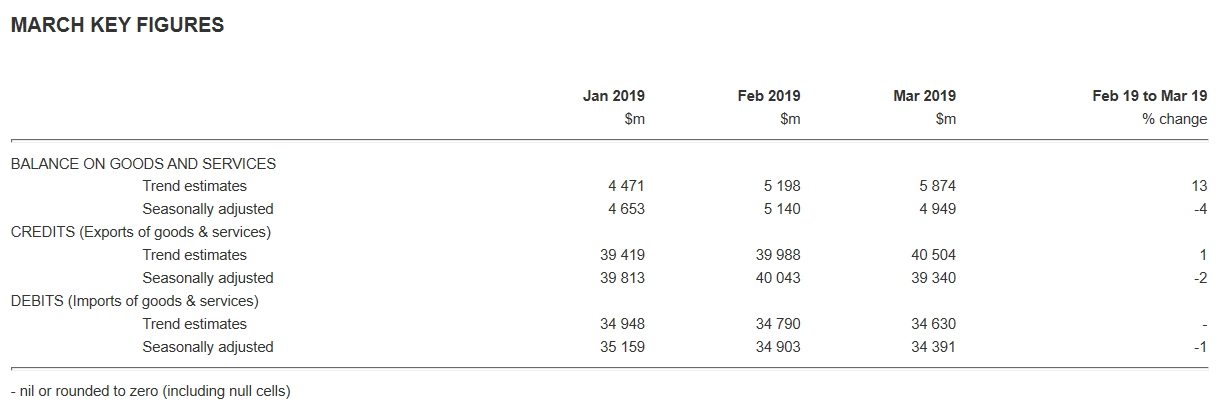Click the 34 391 debits seasonally adjusted value
This screenshot has height=417, width=1221.
933,347
